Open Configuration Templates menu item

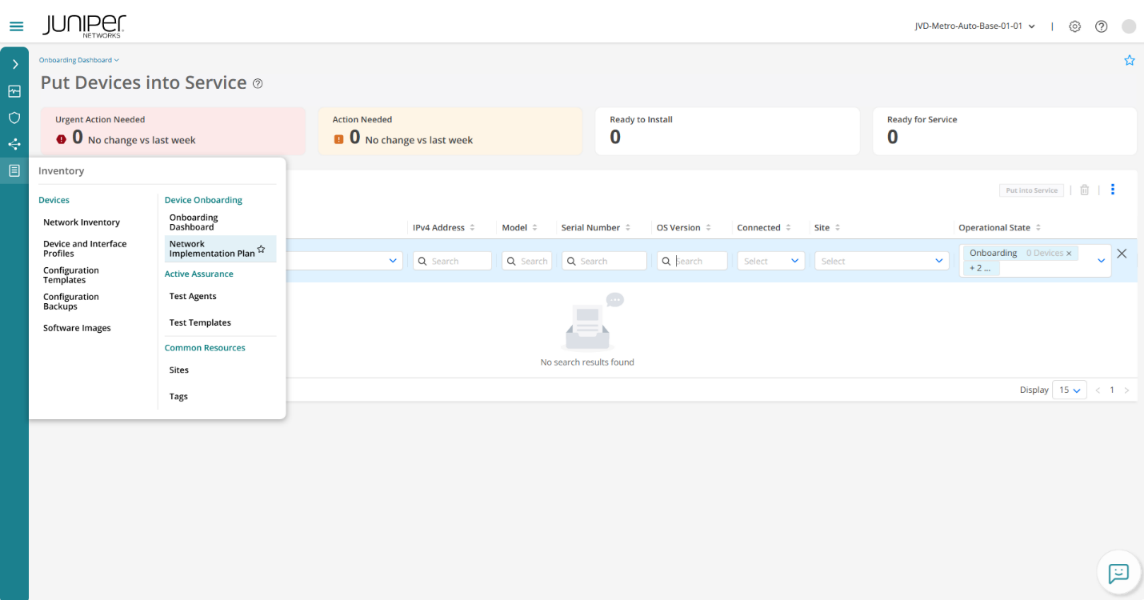coord(71,275)
